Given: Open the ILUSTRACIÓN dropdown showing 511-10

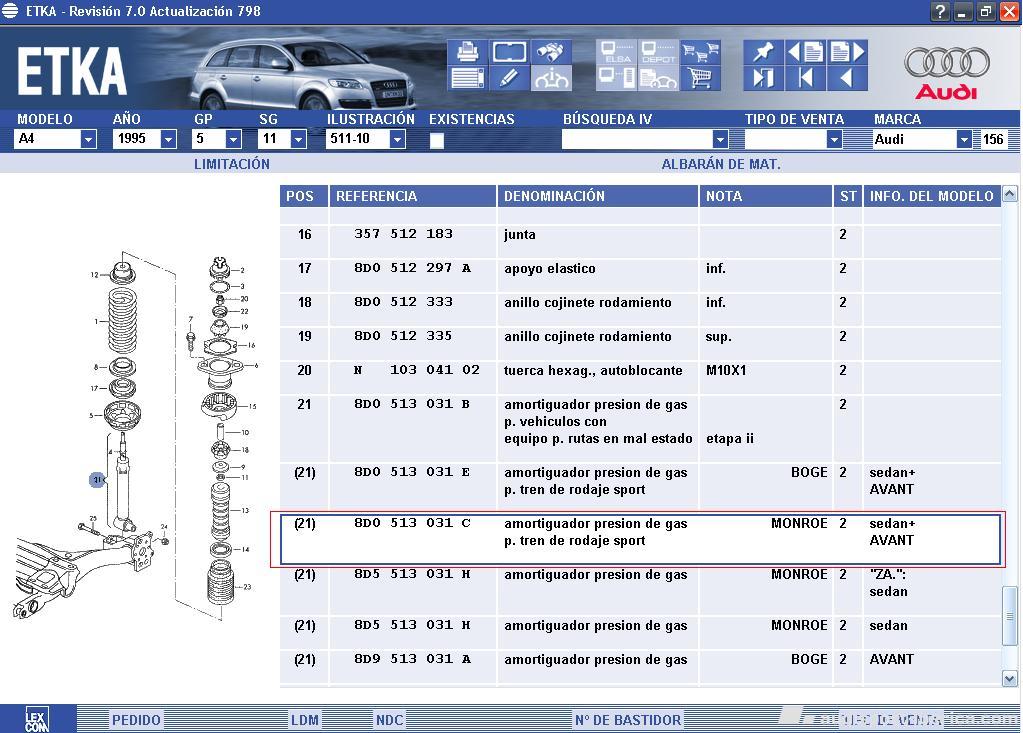Looking at the screenshot, I should tap(397, 139).
